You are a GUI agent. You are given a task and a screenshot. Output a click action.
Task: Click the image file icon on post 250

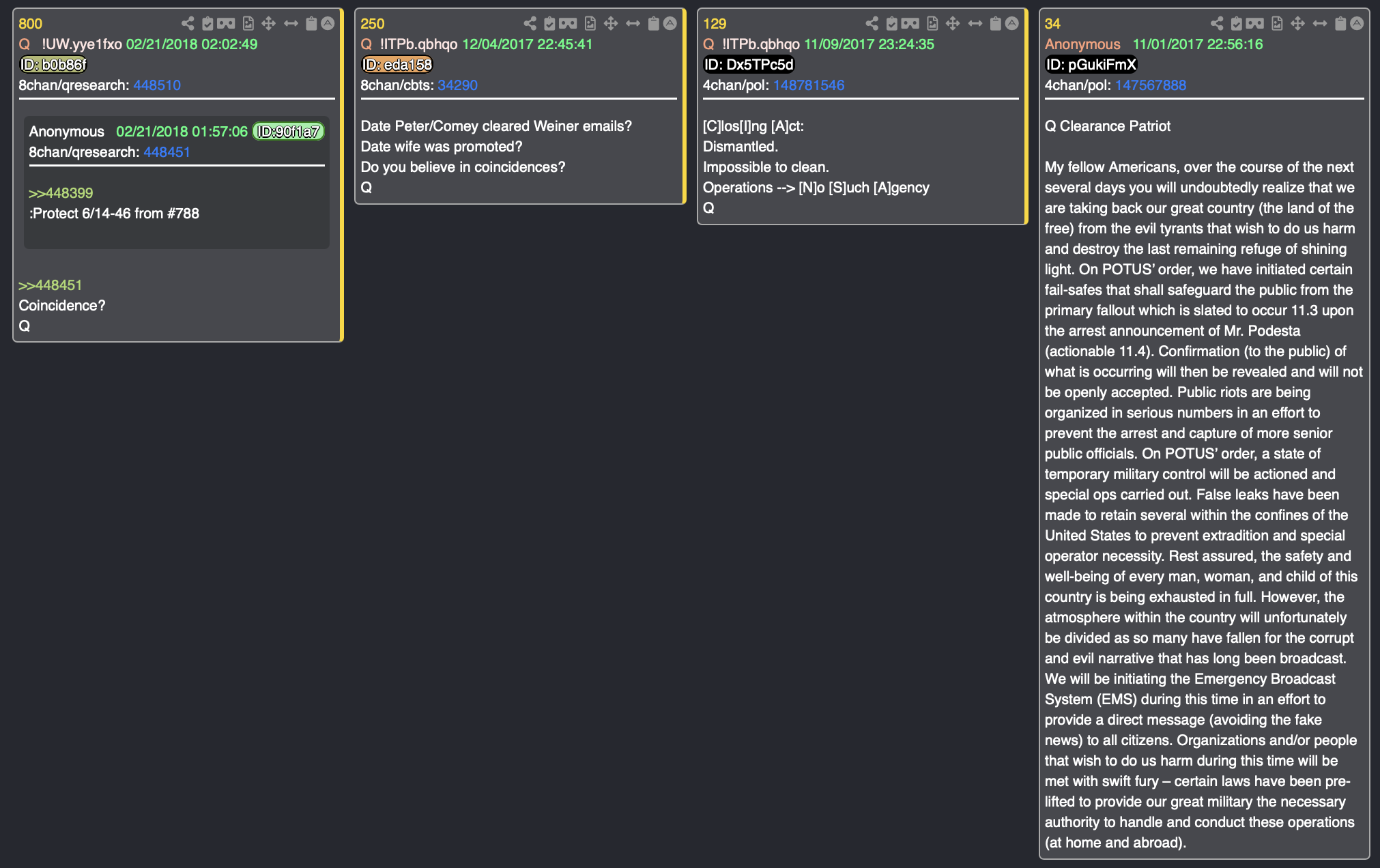pyautogui.click(x=590, y=24)
